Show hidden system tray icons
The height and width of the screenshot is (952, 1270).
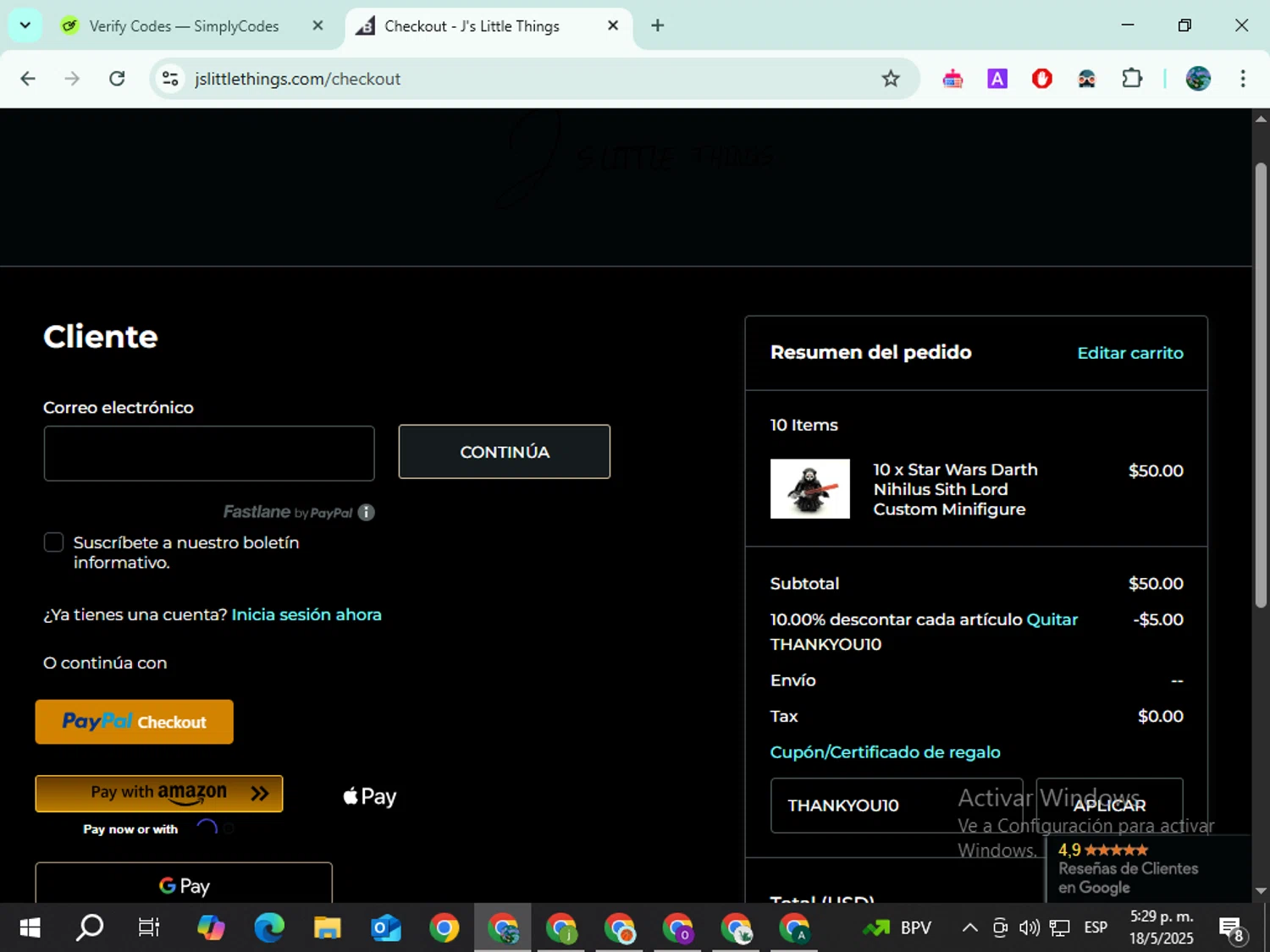970,928
